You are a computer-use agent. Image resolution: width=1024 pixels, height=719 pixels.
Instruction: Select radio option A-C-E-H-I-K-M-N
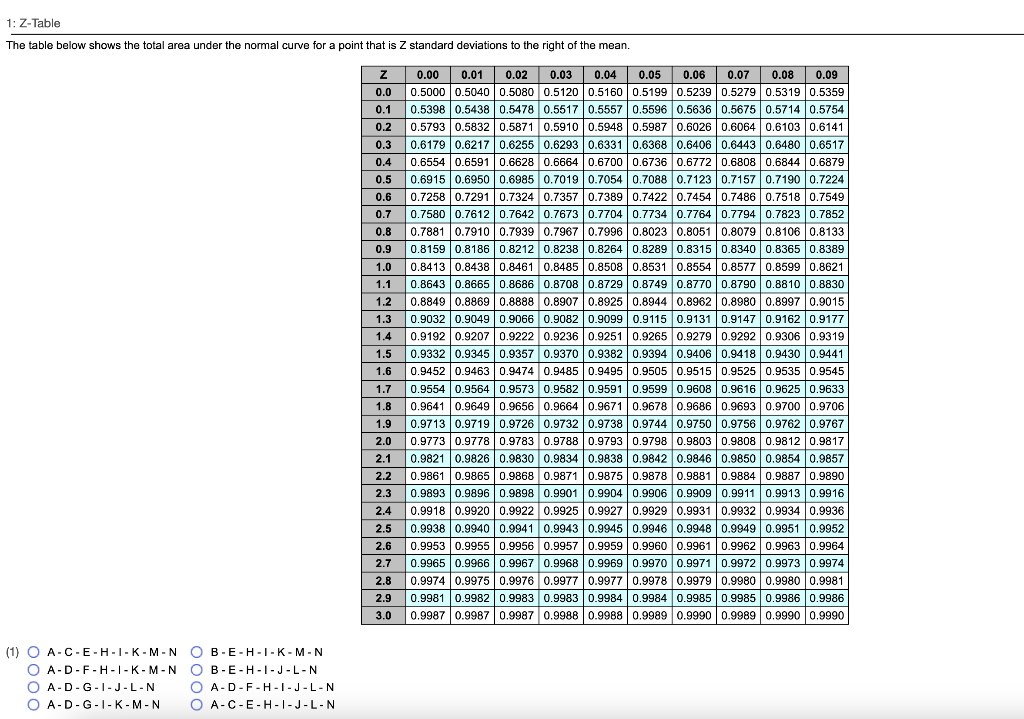[35, 652]
